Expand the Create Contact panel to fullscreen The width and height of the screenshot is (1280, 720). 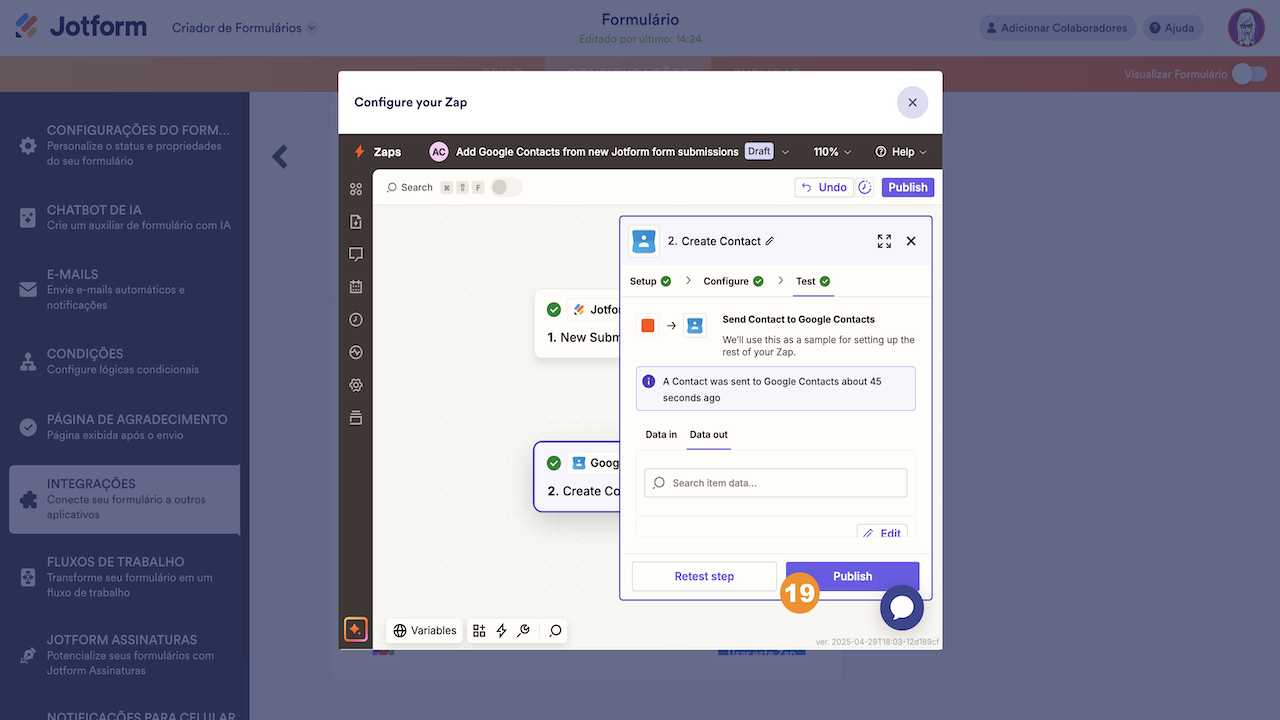click(884, 241)
